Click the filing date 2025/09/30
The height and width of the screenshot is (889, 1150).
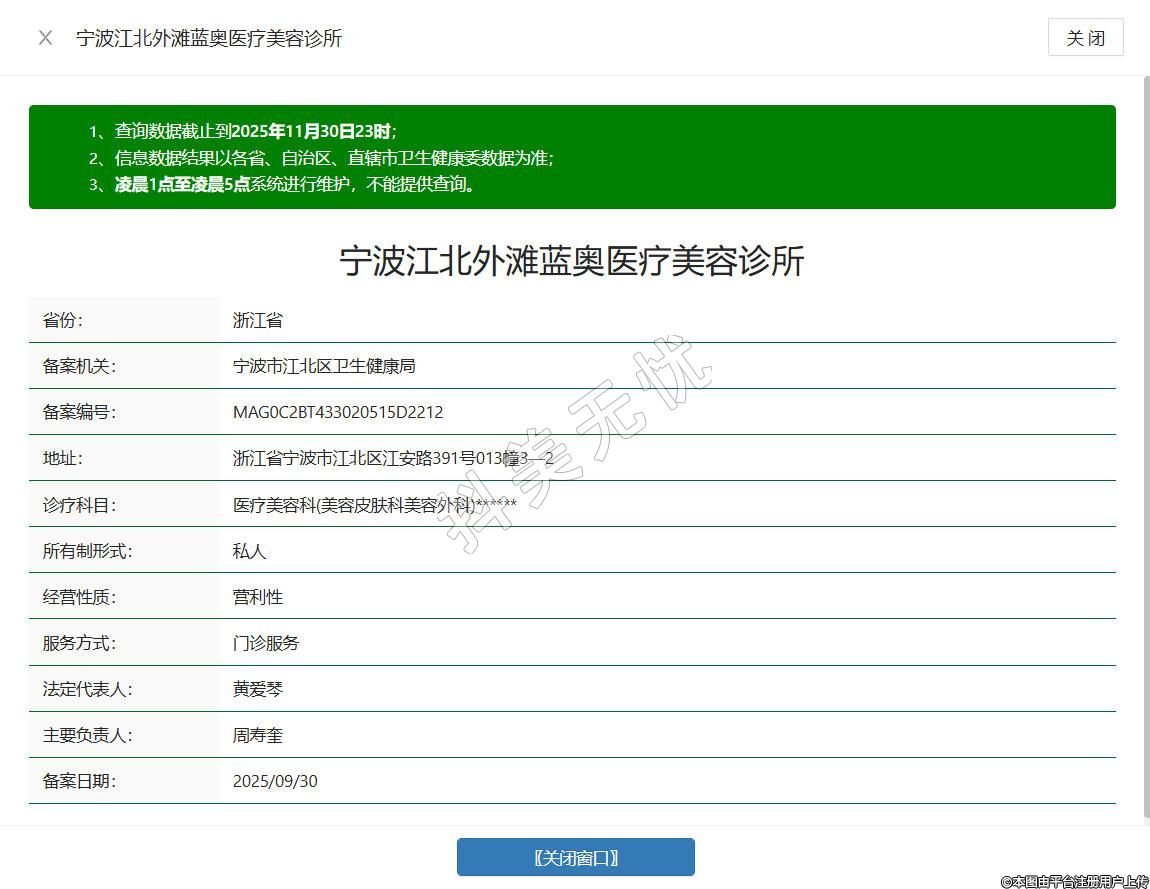point(275,781)
